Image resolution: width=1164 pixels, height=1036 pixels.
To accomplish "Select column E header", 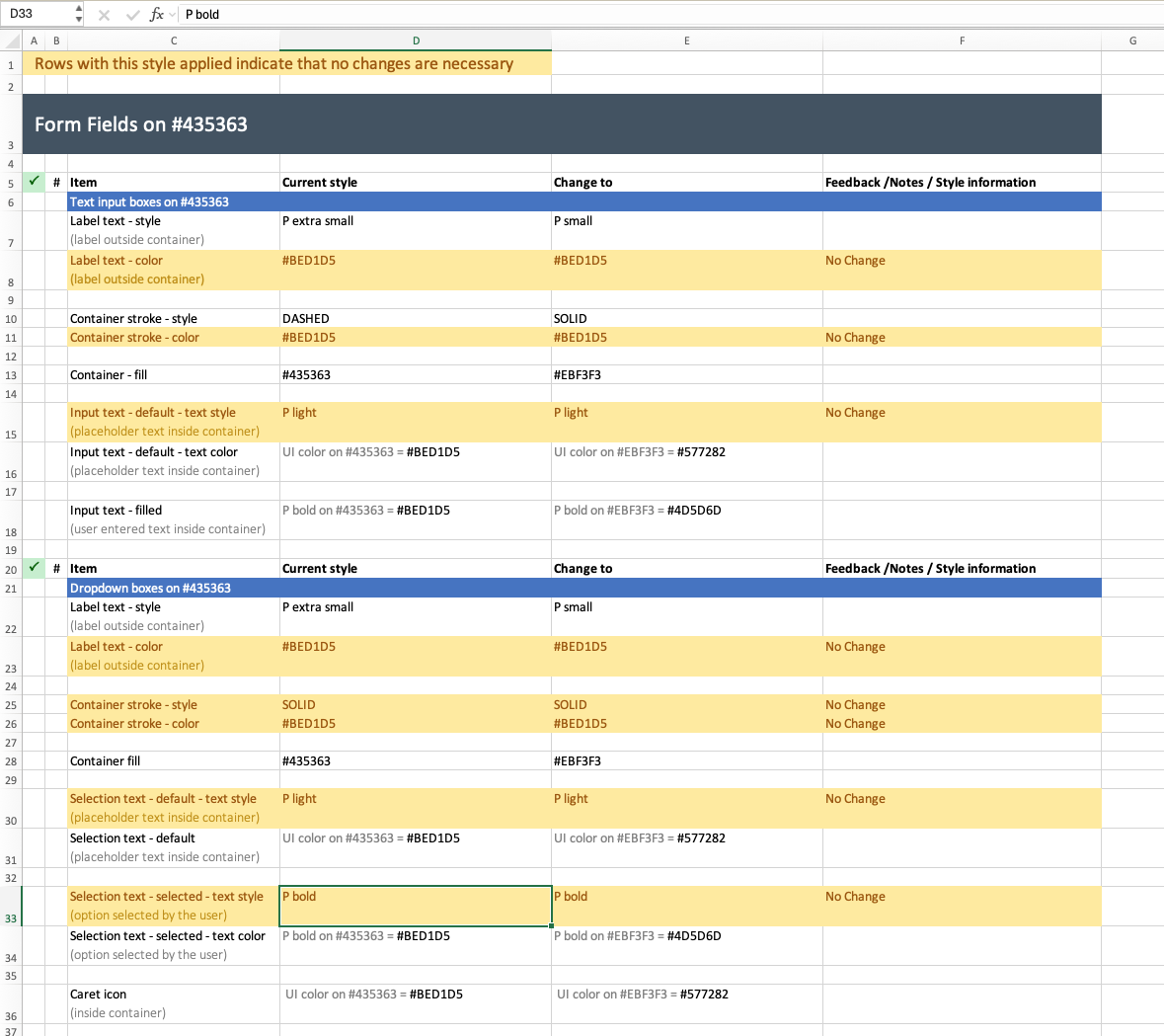I will pos(687,40).
